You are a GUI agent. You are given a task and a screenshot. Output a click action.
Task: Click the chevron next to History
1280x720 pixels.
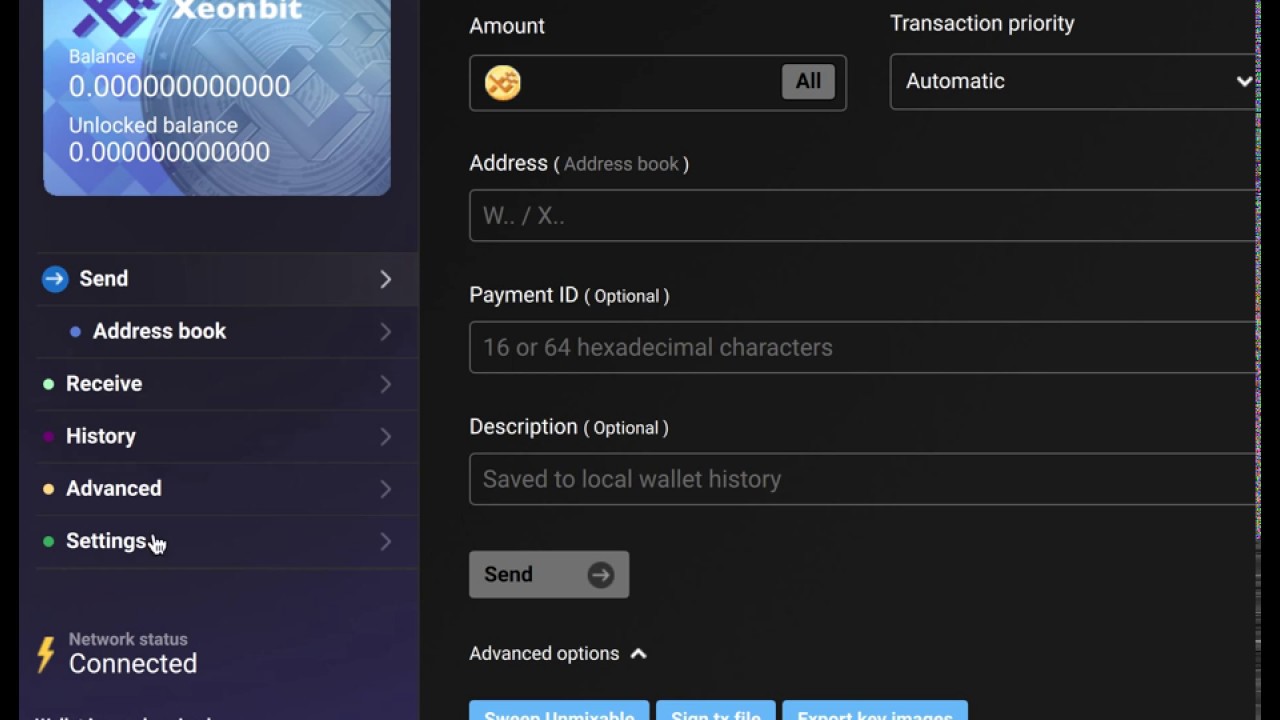click(x=386, y=436)
